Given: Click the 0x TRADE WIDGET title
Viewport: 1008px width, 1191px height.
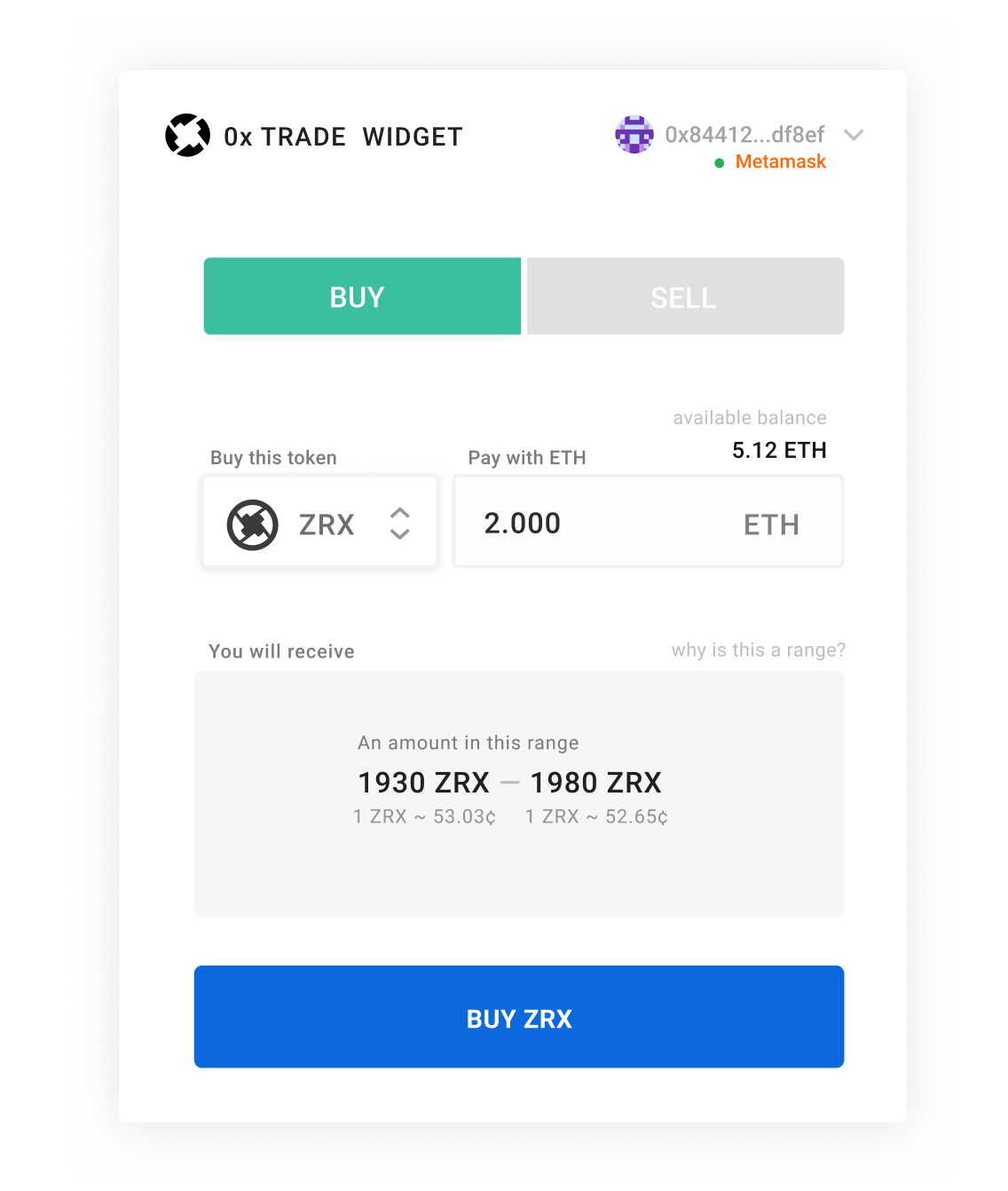Looking at the screenshot, I should 343,137.
